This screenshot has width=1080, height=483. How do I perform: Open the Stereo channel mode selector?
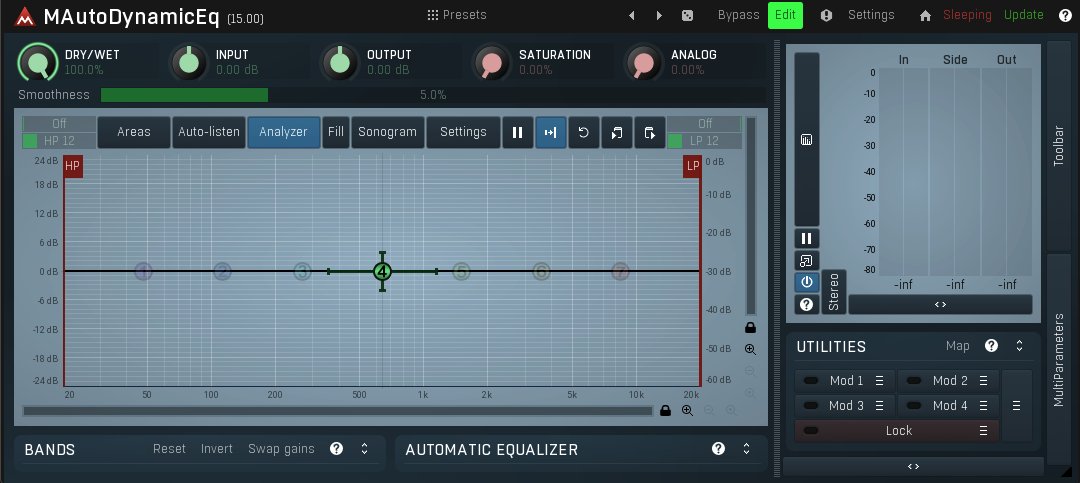tap(833, 292)
